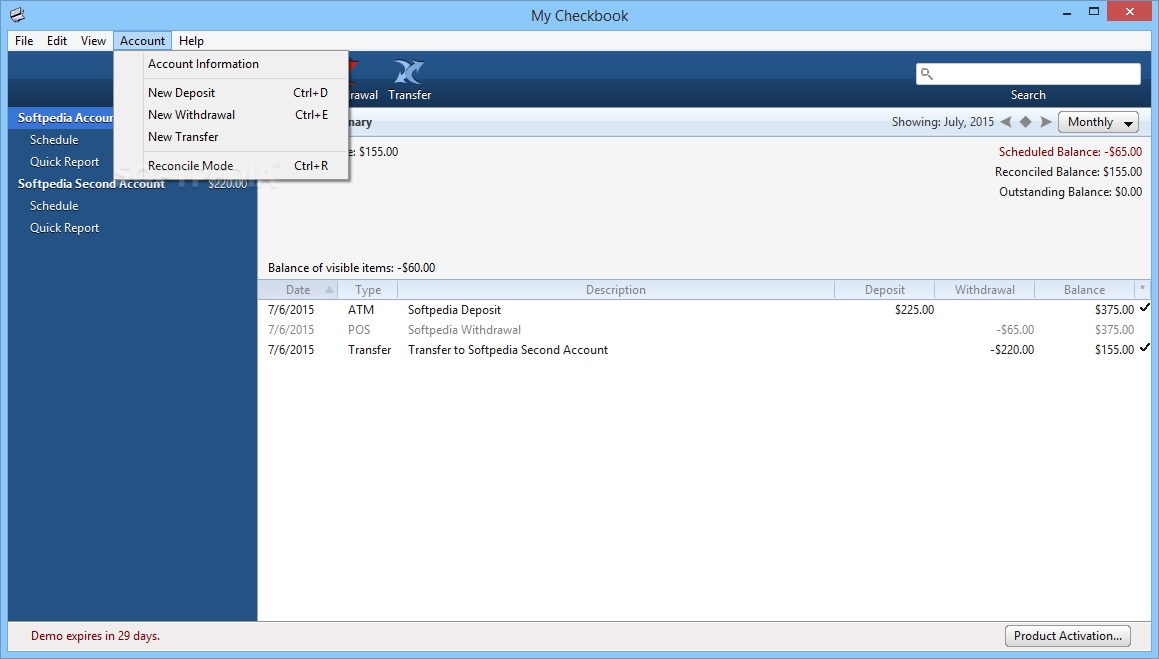1159x659 pixels.
Task: Click the Outstanding Balance $0.00 text
Action: click(x=1070, y=192)
